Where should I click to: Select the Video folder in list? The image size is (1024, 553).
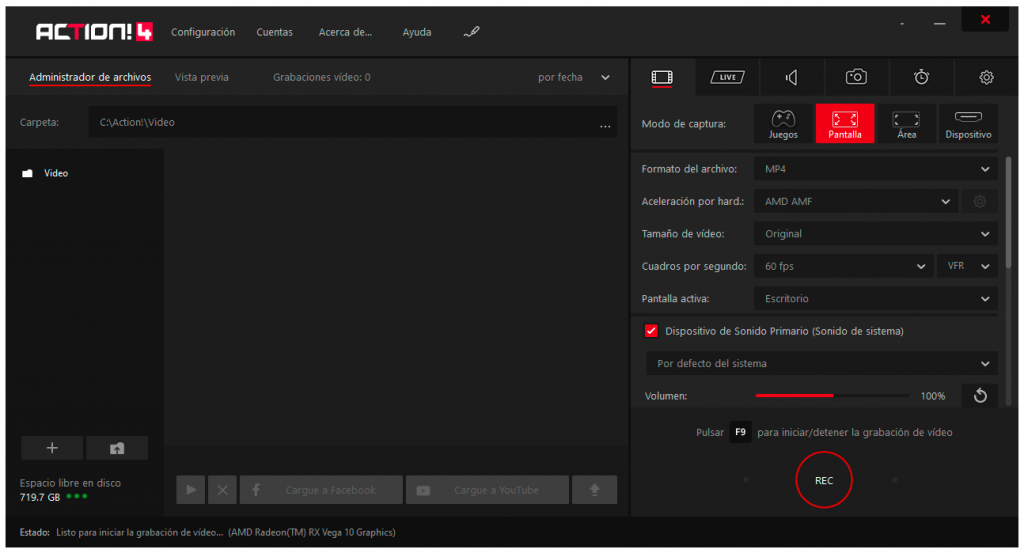[x=56, y=173]
